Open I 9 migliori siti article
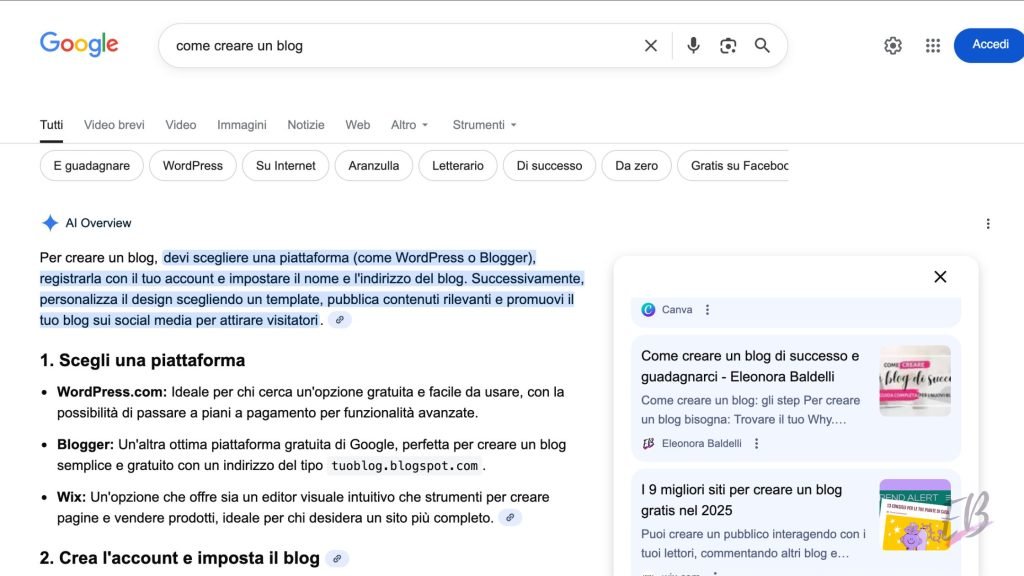The image size is (1024, 576). click(x=741, y=500)
